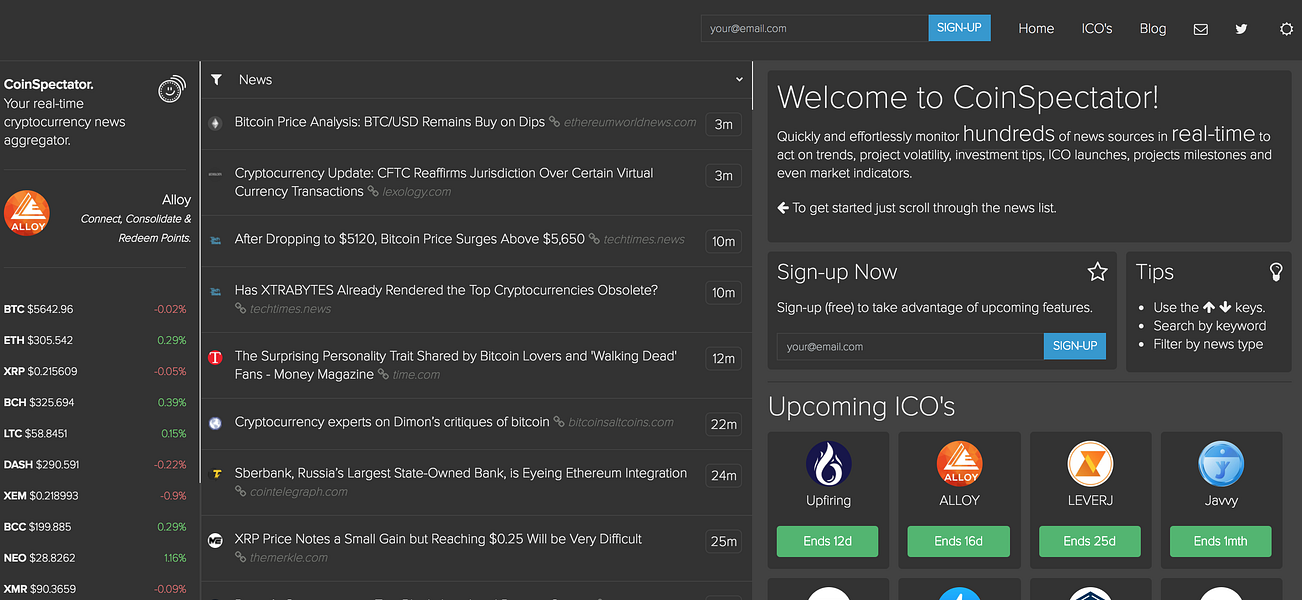1302x600 pixels.
Task: Click the Alloy 'Connect, Consolidate & Redeem Points' text
Action: point(136,228)
